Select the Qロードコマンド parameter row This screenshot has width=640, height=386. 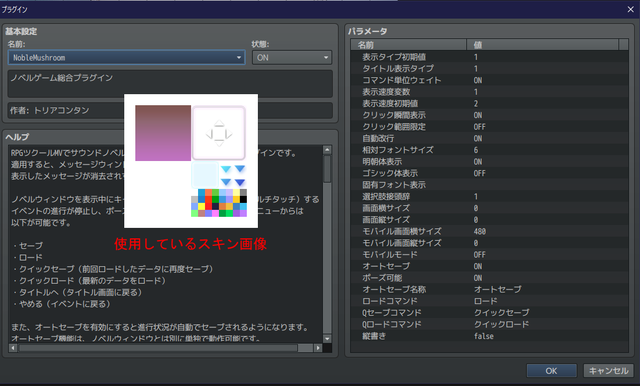[x=489, y=324]
